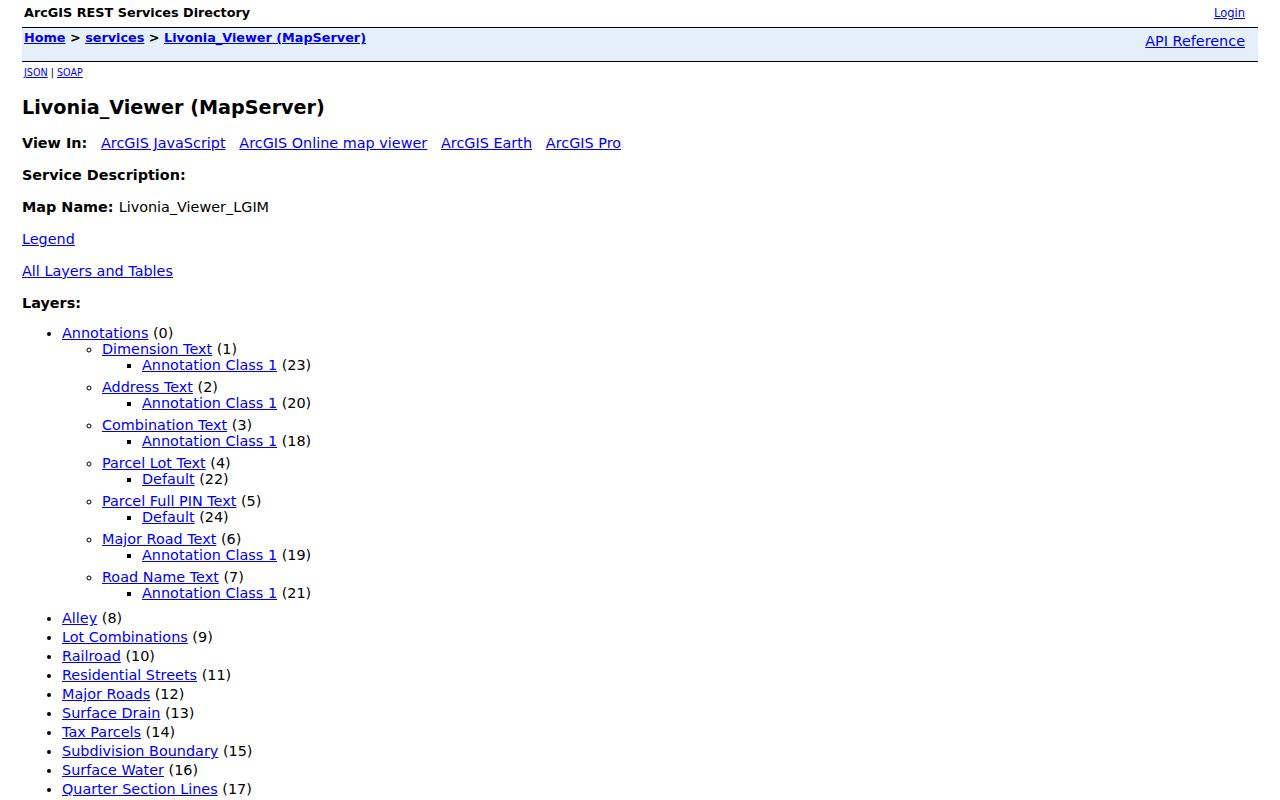
Task: Open All Layers and Tables
Action: pos(97,271)
